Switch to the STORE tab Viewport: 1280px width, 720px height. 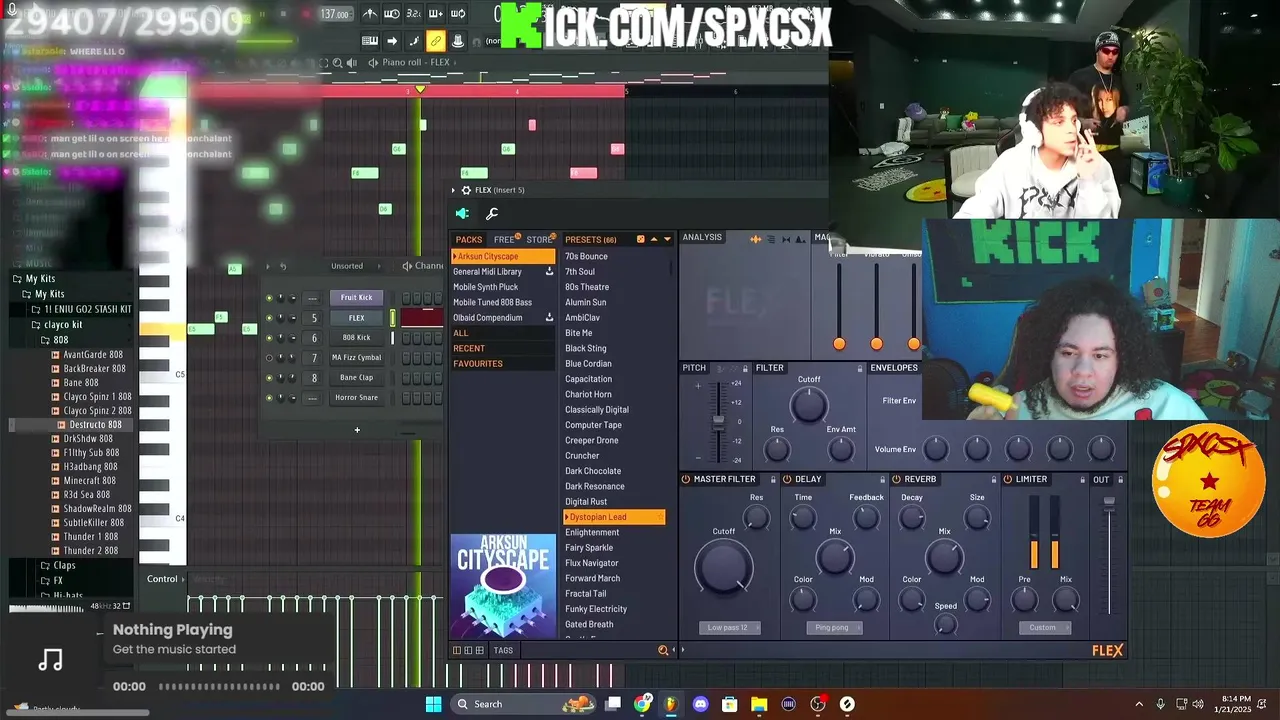pyautogui.click(x=539, y=240)
